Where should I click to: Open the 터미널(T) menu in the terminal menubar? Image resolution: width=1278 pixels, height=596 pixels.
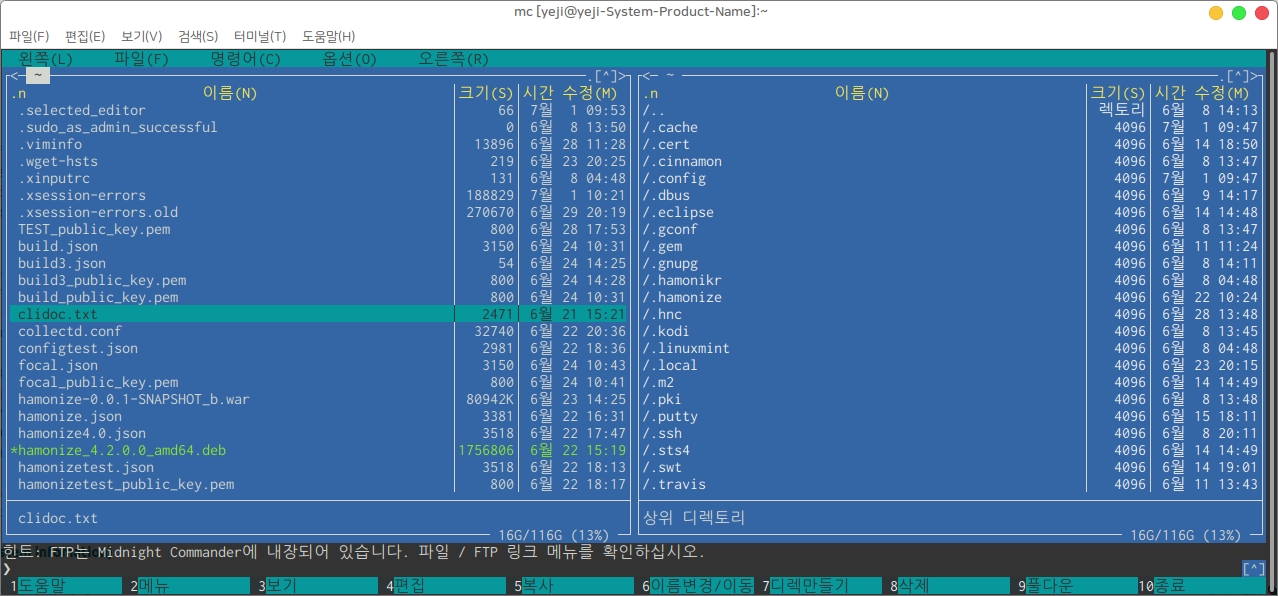click(259, 36)
